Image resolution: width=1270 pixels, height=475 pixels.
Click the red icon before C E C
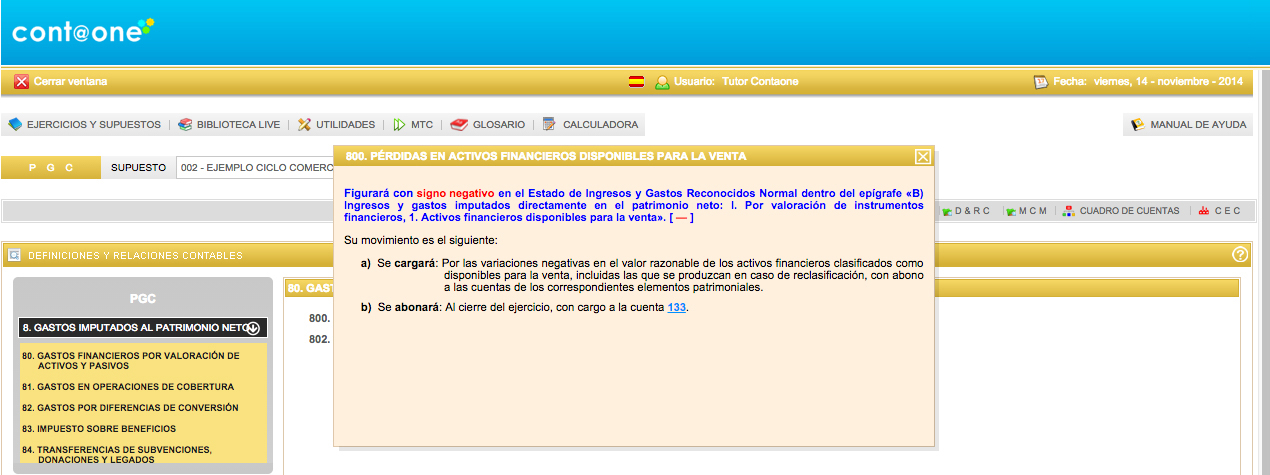pyautogui.click(x=1204, y=211)
